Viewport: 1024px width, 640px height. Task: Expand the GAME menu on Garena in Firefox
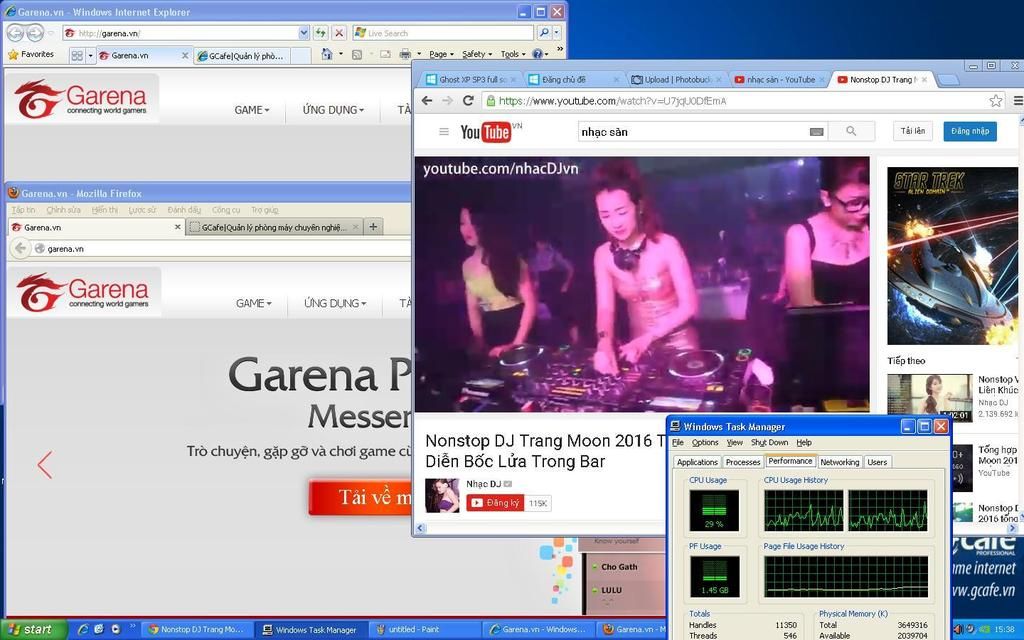[x=253, y=303]
